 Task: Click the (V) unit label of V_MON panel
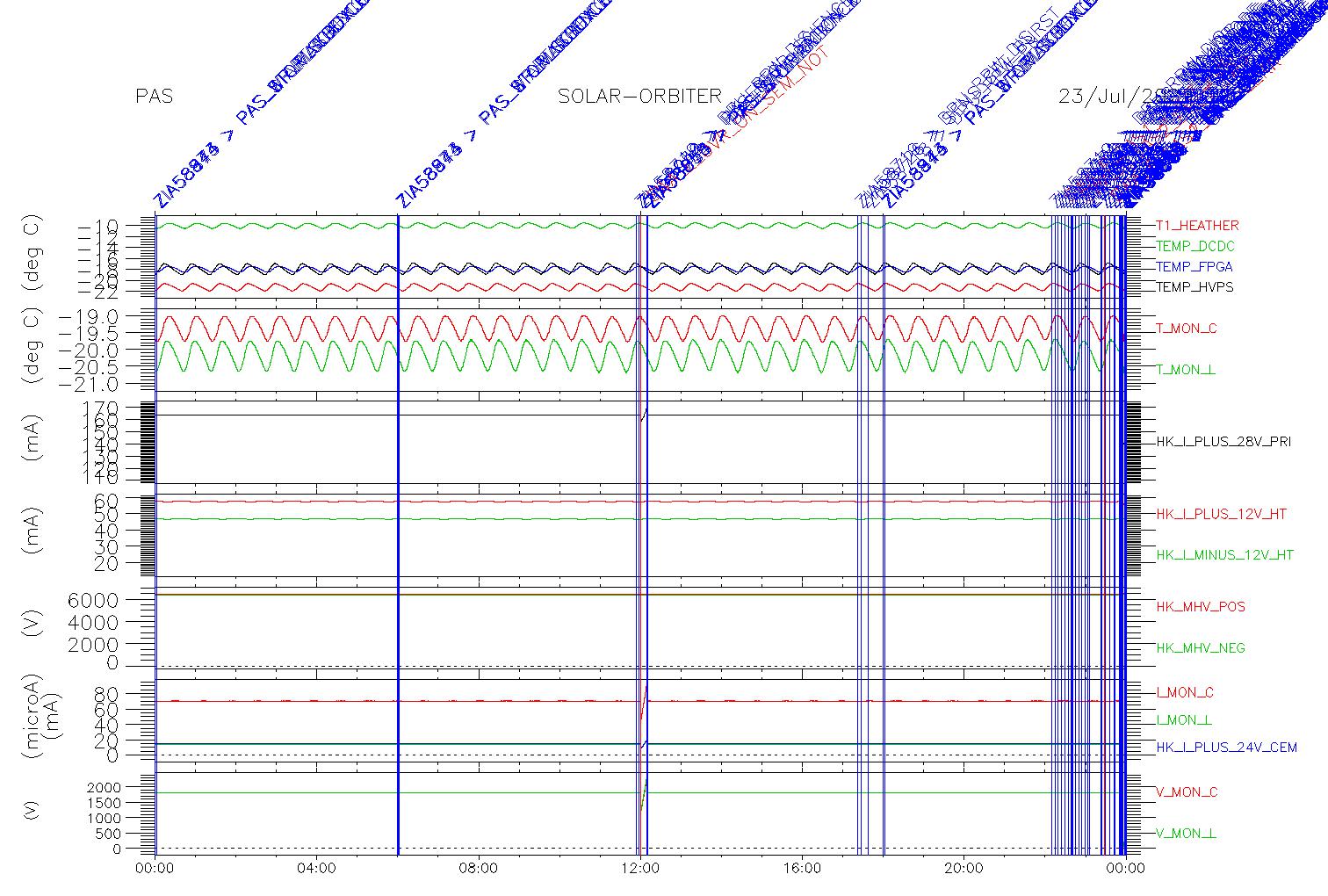(x=32, y=811)
